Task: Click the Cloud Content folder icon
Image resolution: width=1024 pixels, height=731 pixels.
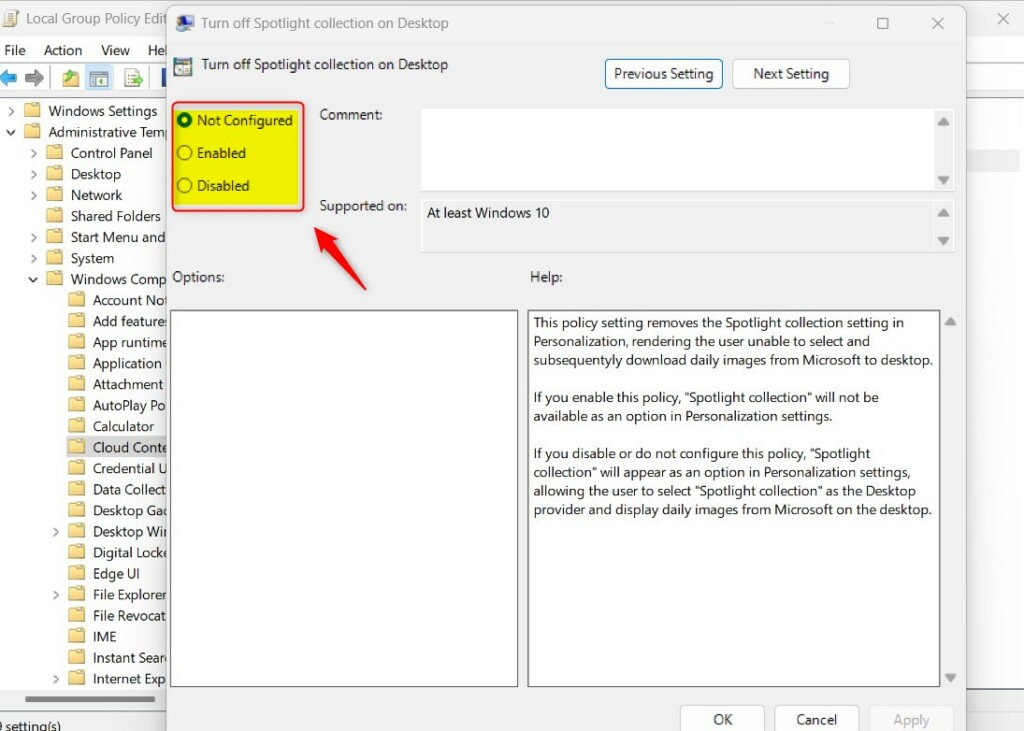Action: 77,447
